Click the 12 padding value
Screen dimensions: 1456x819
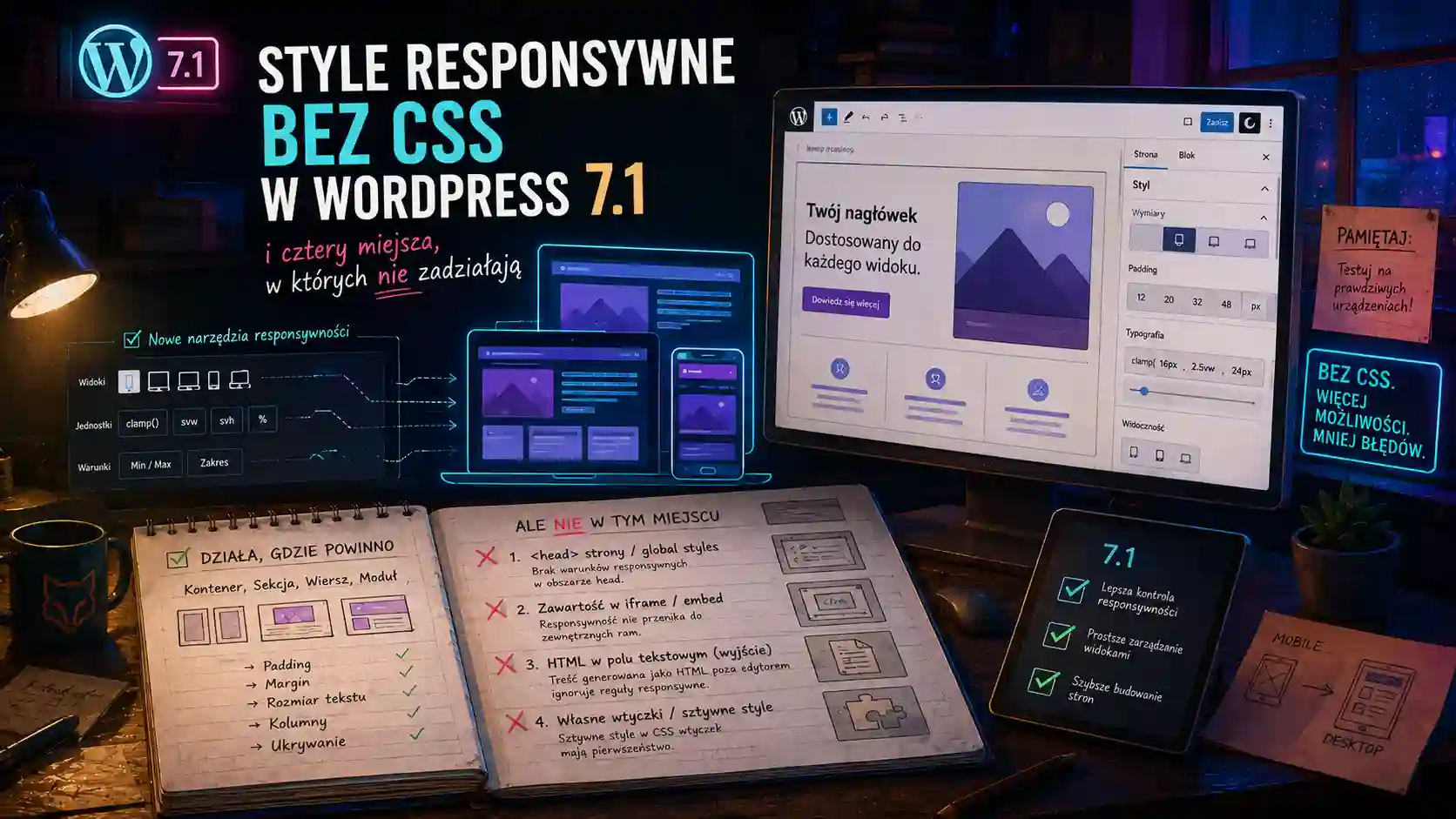pos(1141,298)
